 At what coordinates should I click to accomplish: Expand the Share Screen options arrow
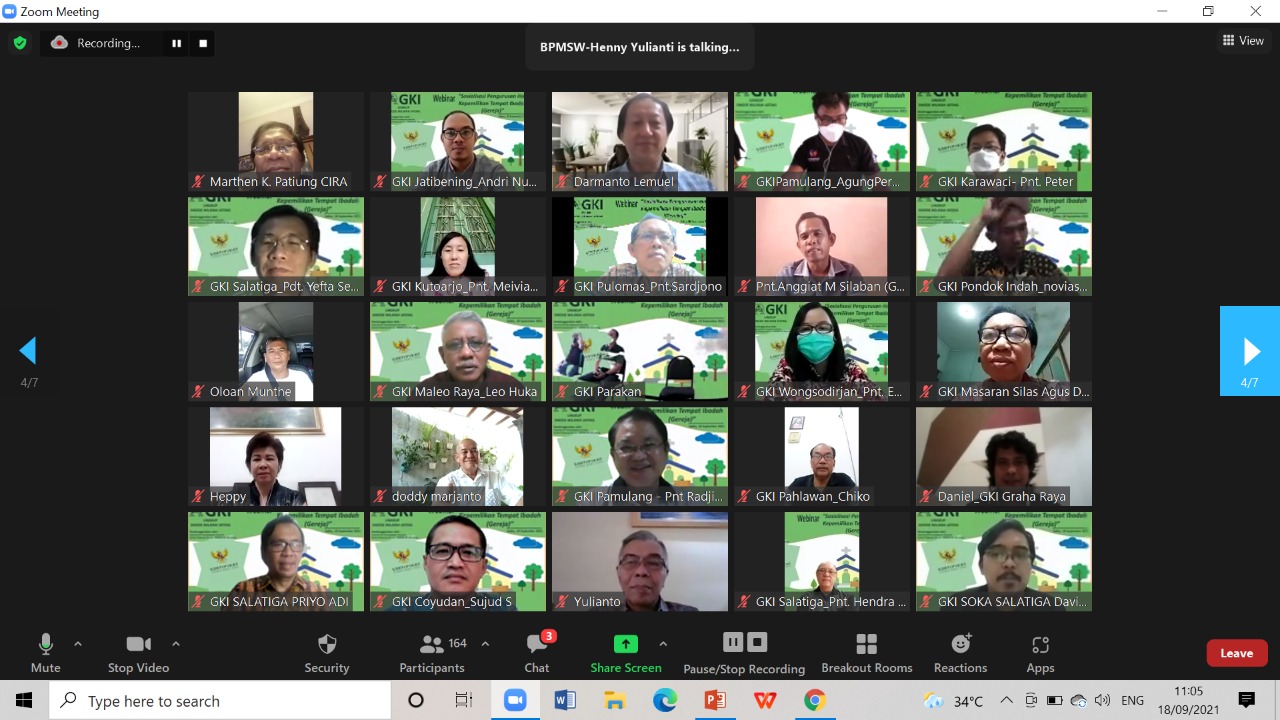(x=662, y=644)
